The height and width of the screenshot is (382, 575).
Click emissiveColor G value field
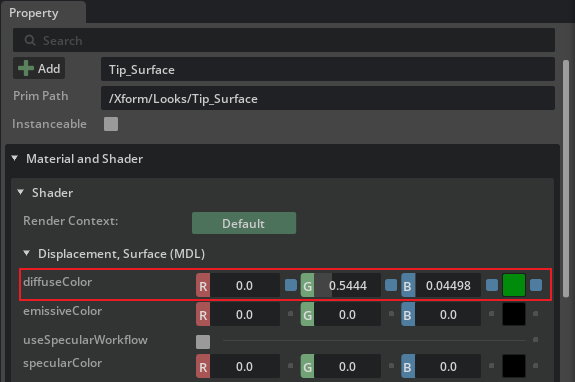[348, 315]
